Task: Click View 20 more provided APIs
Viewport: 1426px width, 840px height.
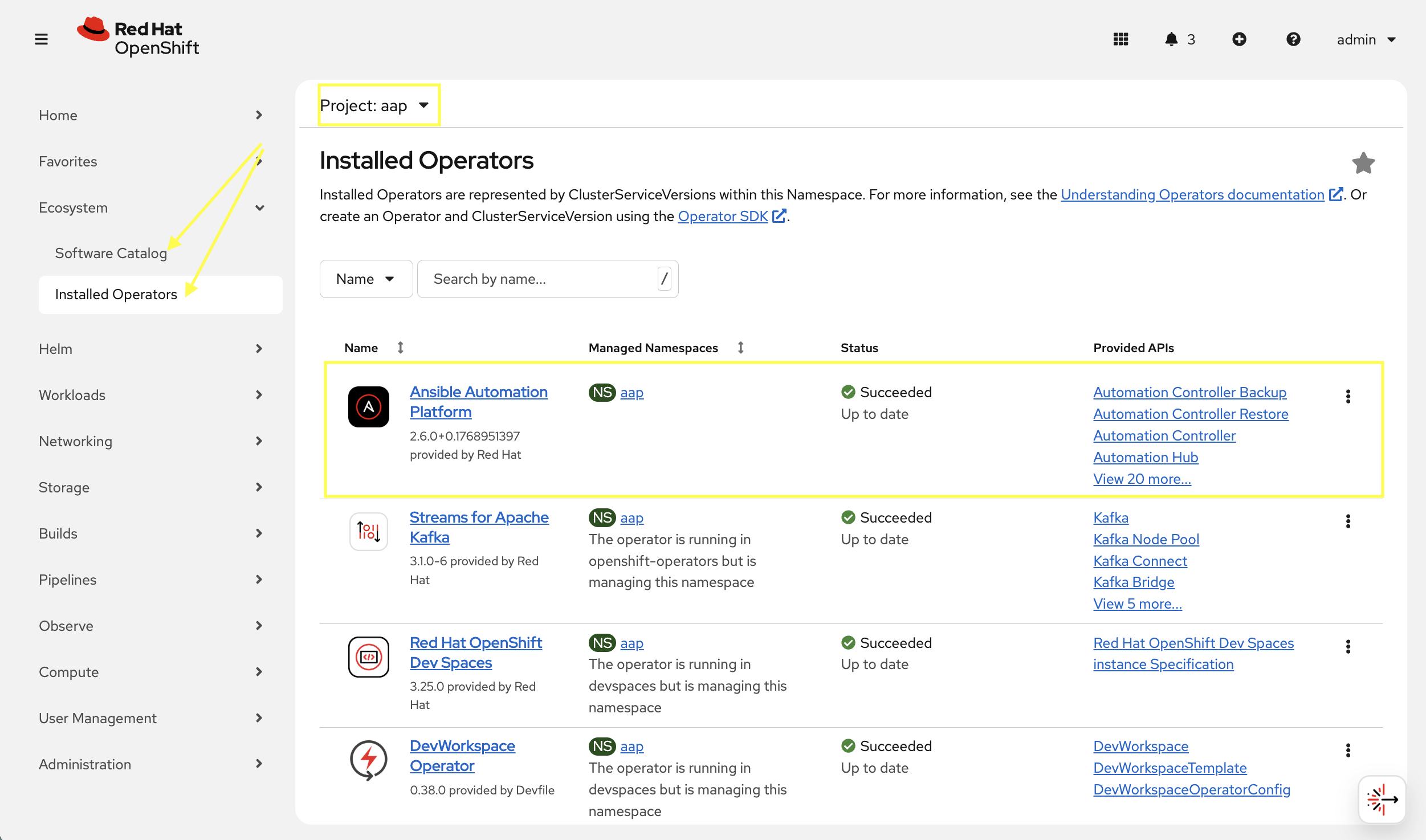Action: pyautogui.click(x=1142, y=479)
